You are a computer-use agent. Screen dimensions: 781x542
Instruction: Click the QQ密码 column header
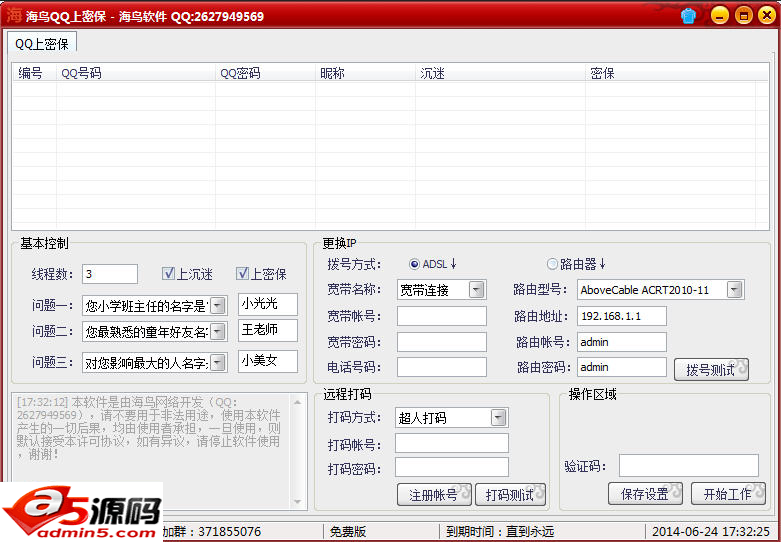265,74
